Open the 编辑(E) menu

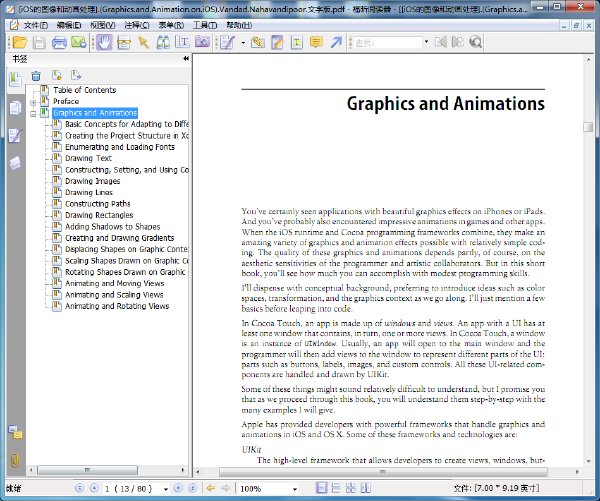(x=69, y=25)
